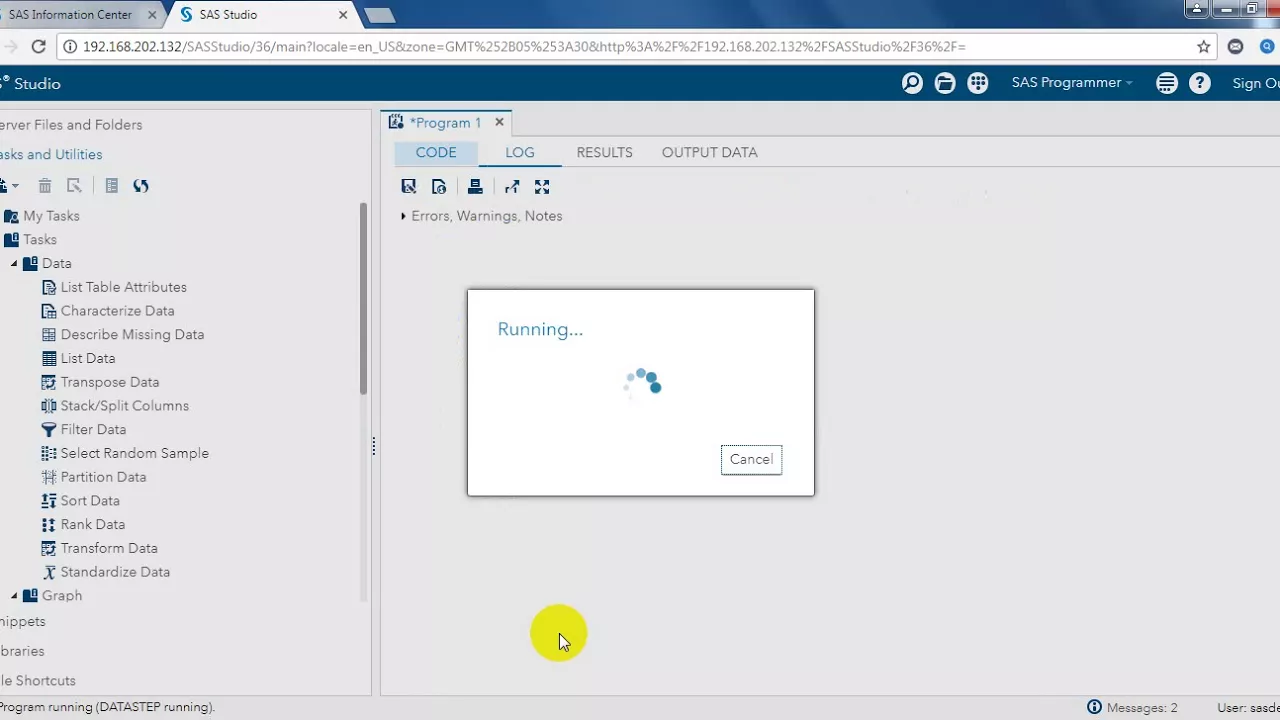Open Select Random Sample task
The image size is (1280, 720).
(x=125, y=453)
